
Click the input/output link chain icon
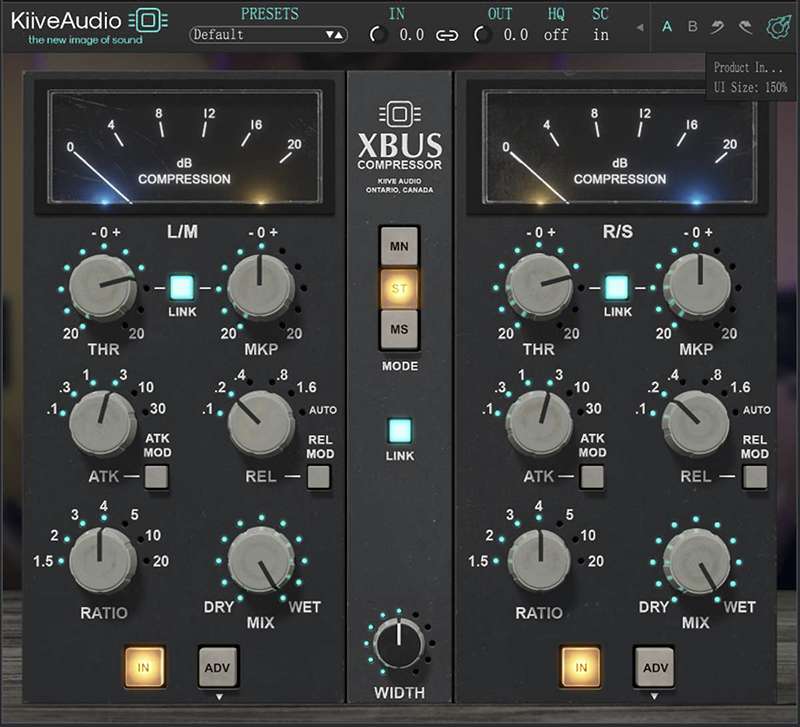[447, 35]
